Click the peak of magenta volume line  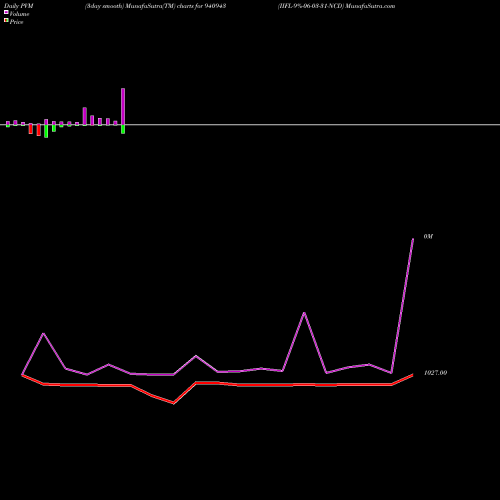[x=413, y=239]
